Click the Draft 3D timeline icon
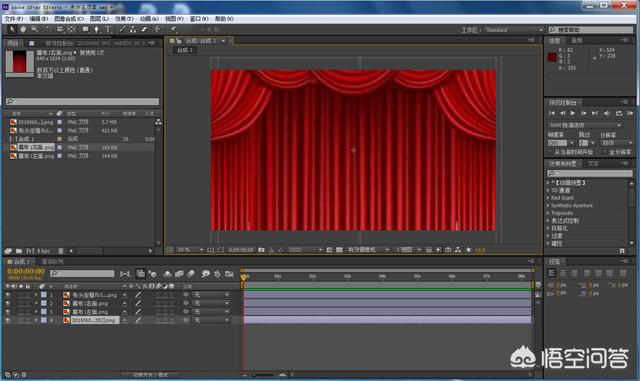 [152, 274]
